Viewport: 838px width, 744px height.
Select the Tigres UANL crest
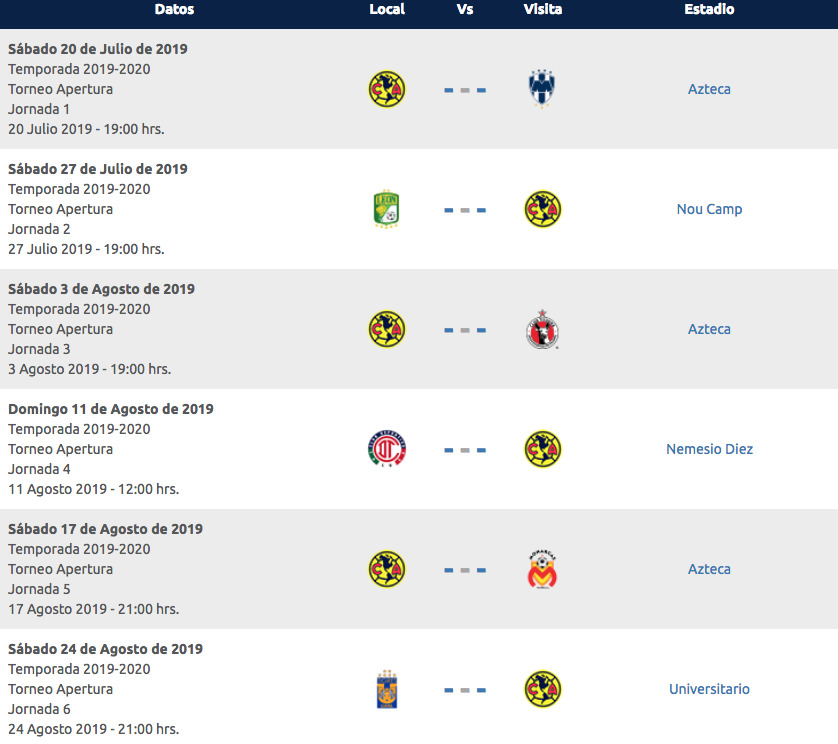point(386,689)
